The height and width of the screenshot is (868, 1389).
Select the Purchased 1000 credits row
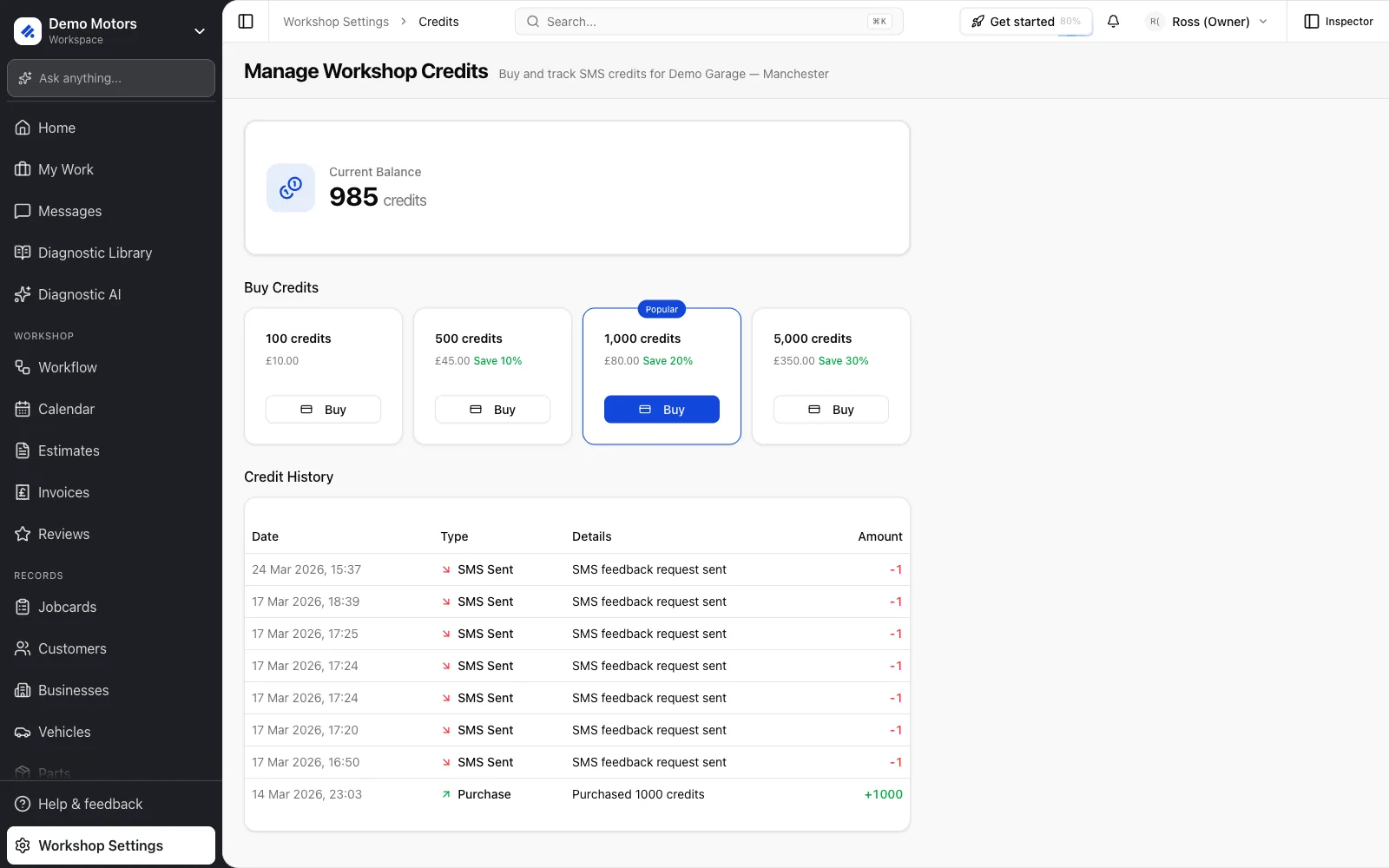tap(577, 794)
